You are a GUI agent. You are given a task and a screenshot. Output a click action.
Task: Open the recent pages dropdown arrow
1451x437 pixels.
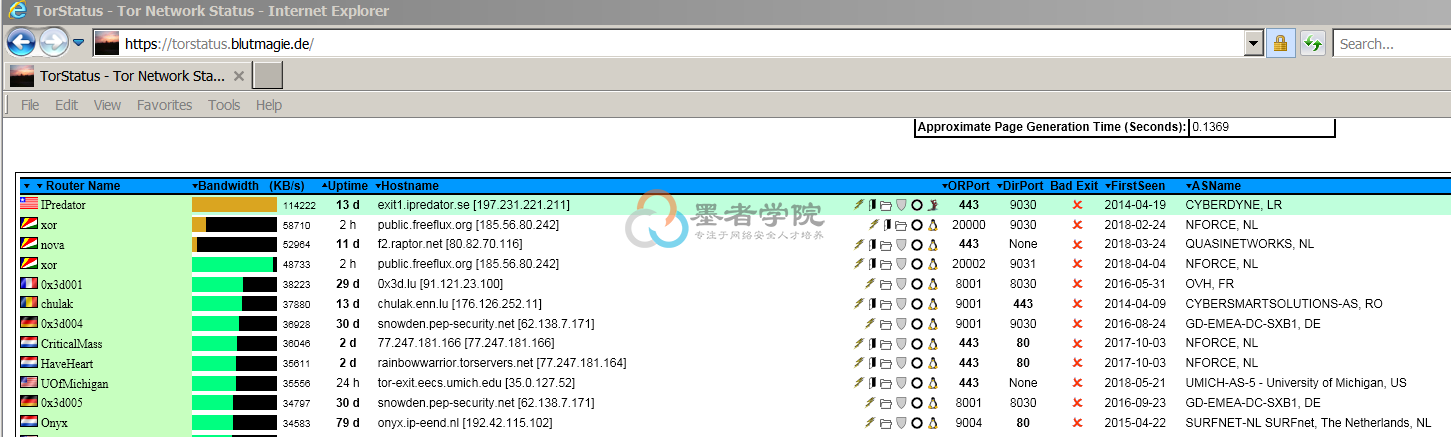pos(78,43)
